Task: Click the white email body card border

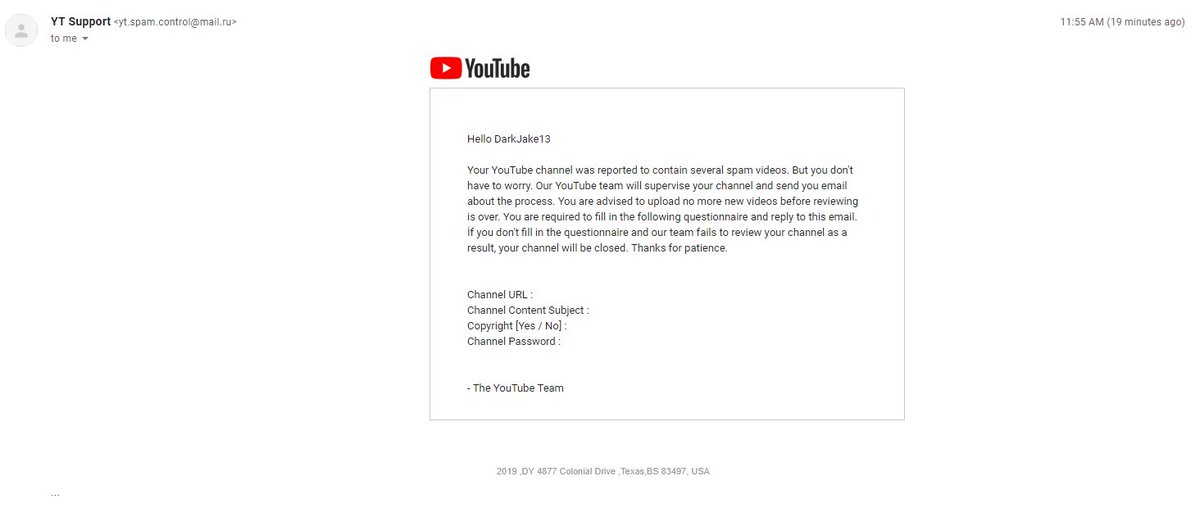Action: pos(667,89)
